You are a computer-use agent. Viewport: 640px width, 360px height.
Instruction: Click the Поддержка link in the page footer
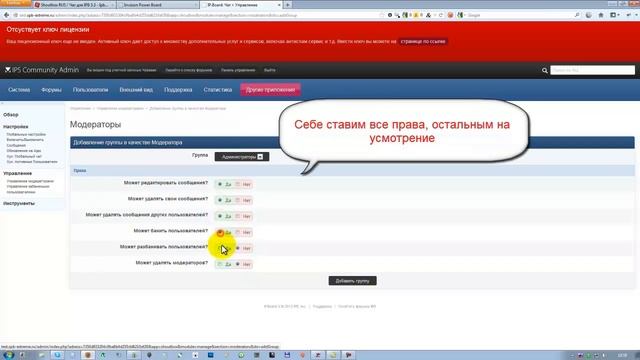pyautogui.click(x=322, y=307)
